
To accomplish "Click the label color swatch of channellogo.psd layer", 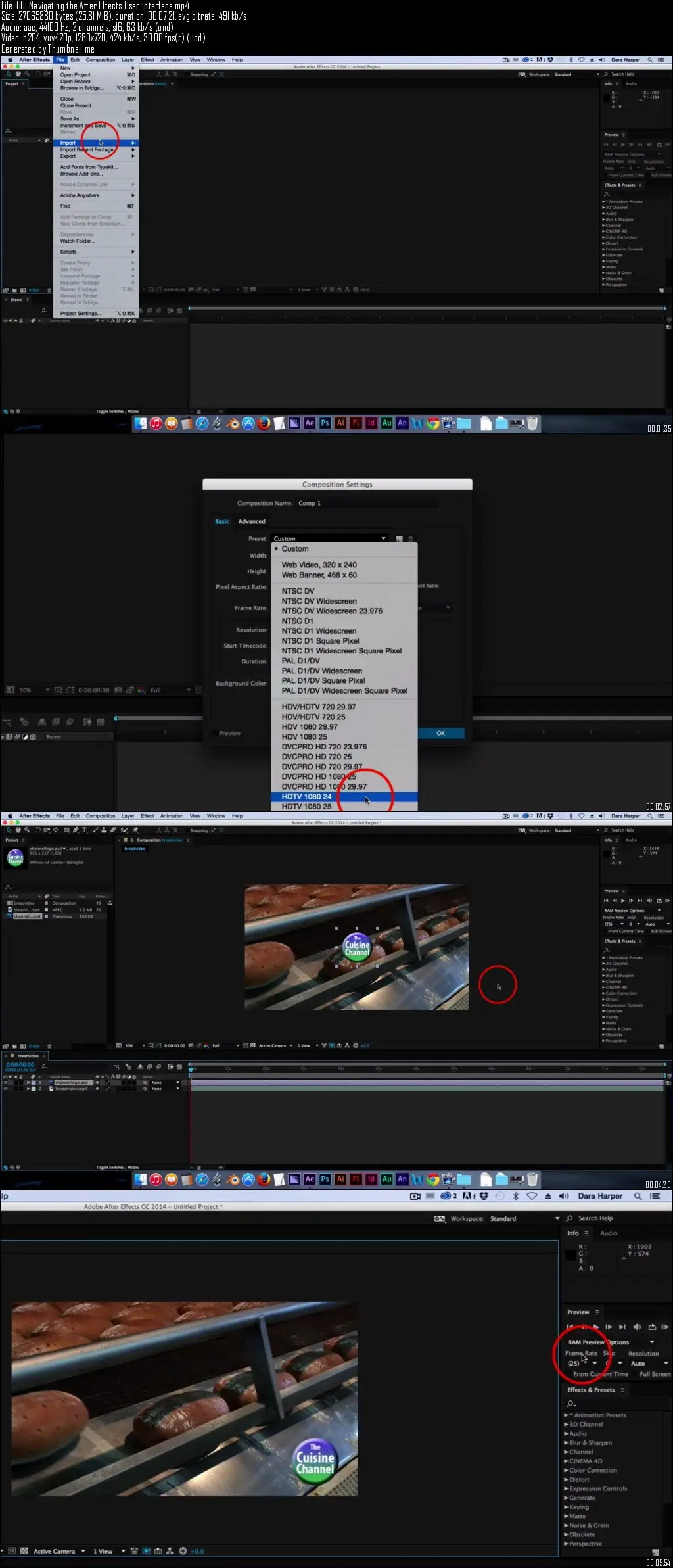I will [34, 1082].
